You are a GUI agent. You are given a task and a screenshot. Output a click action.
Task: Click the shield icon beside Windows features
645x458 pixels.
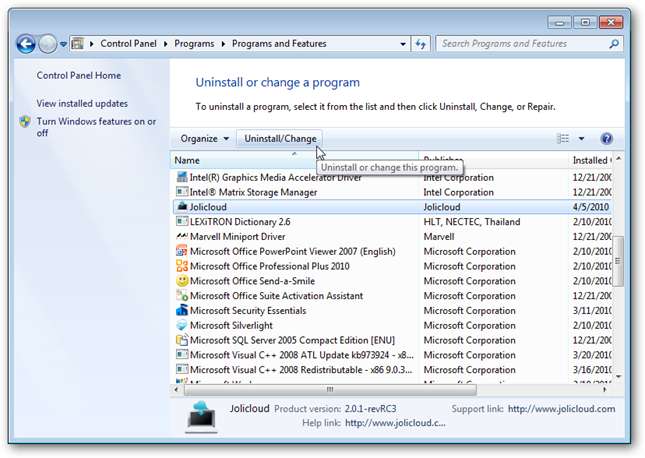click(x=25, y=121)
